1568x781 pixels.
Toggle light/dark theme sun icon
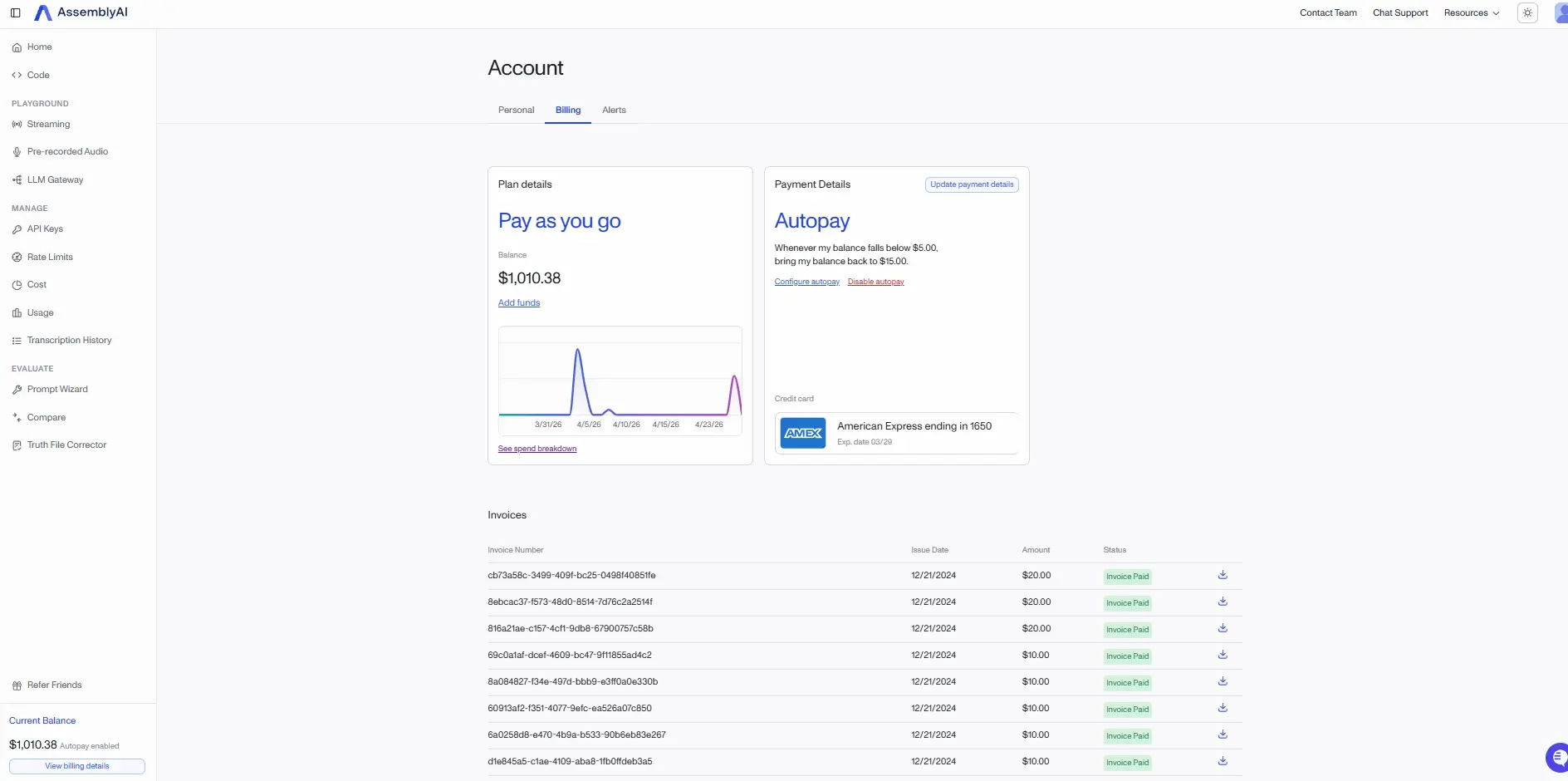tap(1527, 13)
